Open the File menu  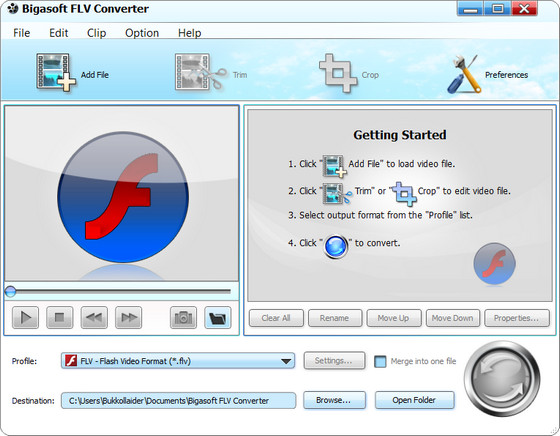pyautogui.click(x=21, y=33)
